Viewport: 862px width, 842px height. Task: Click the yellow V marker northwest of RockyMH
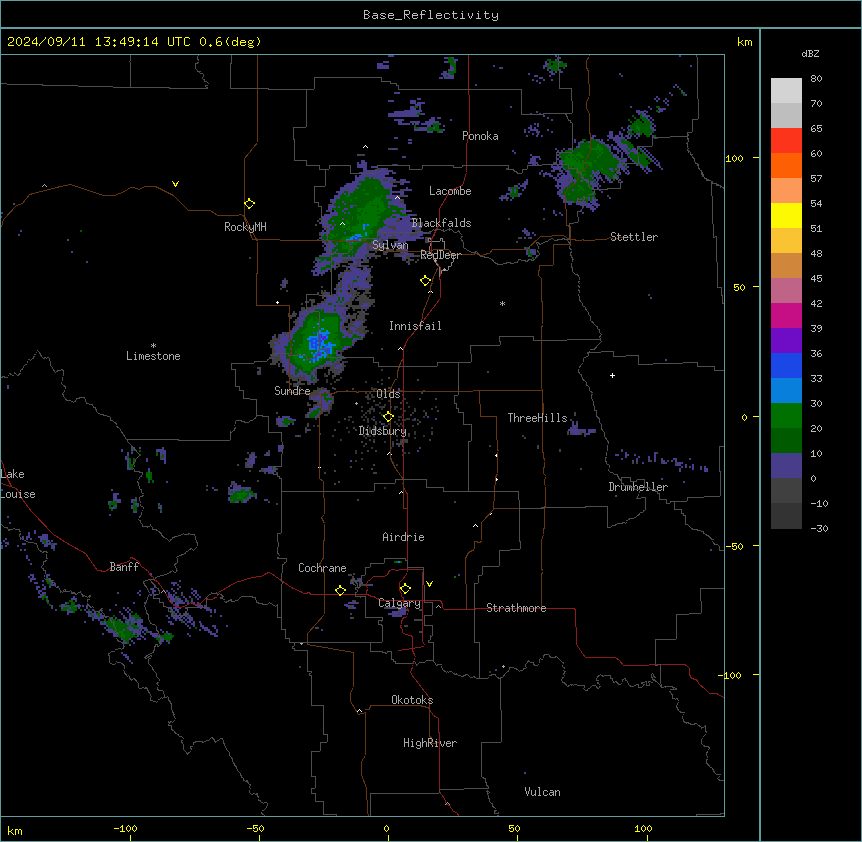(x=175, y=184)
